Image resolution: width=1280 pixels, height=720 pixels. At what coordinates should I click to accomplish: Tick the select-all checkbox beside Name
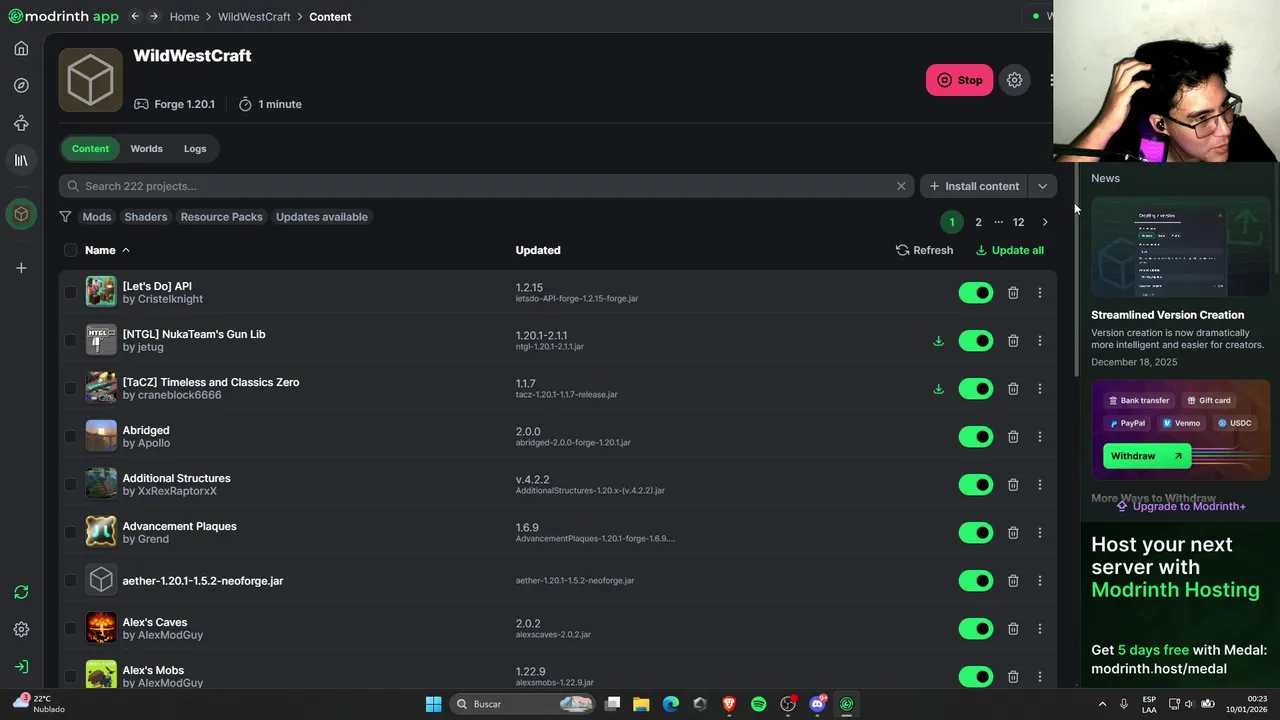(70, 250)
